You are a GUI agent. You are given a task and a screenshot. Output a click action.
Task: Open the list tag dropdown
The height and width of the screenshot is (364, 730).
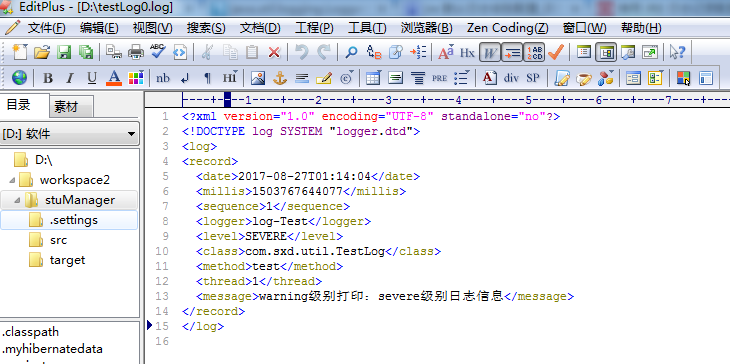pyautogui.click(x=462, y=78)
